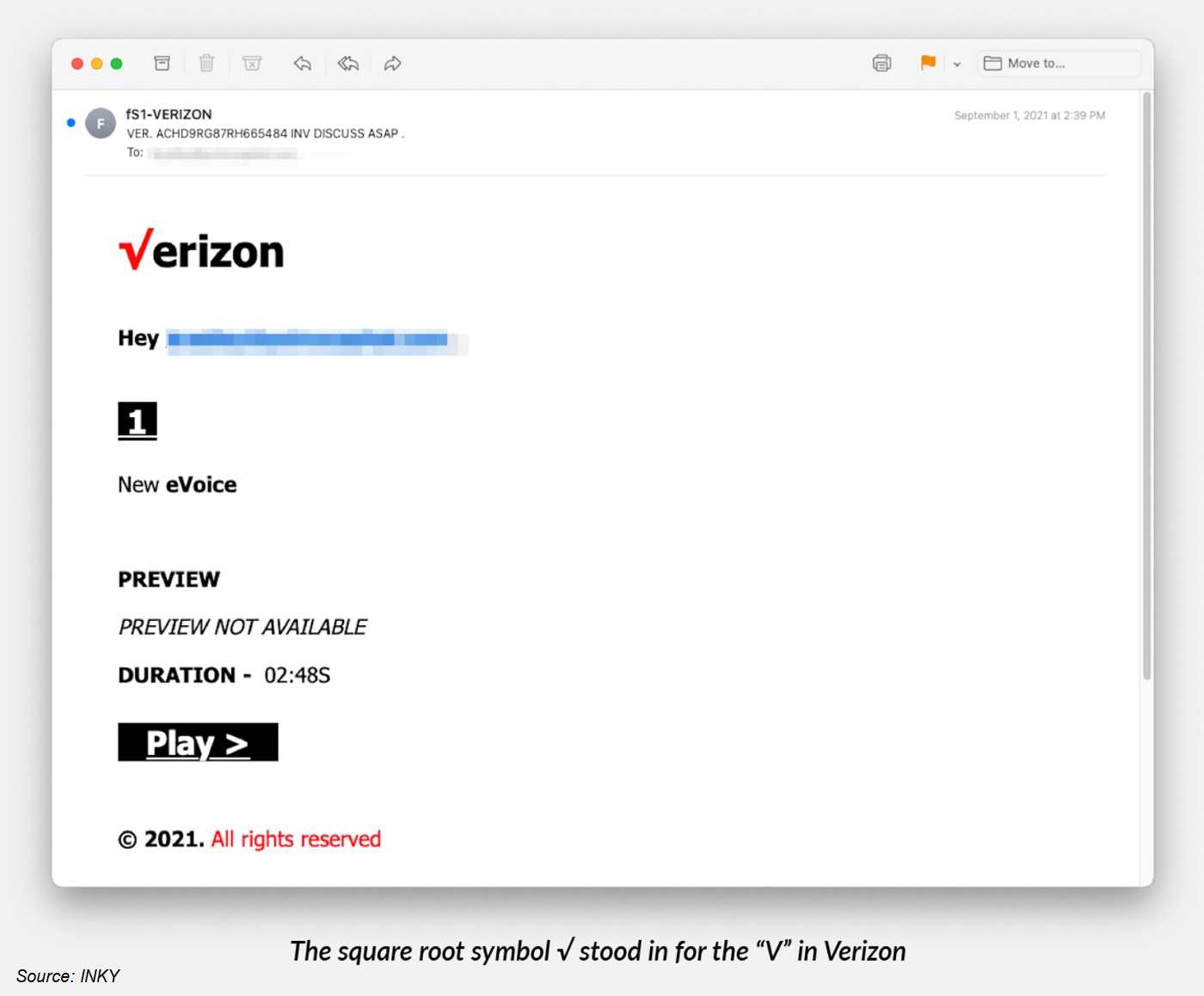The height and width of the screenshot is (996, 1204).
Task: Archive the message with the archive icon
Action: coord(162,63)
